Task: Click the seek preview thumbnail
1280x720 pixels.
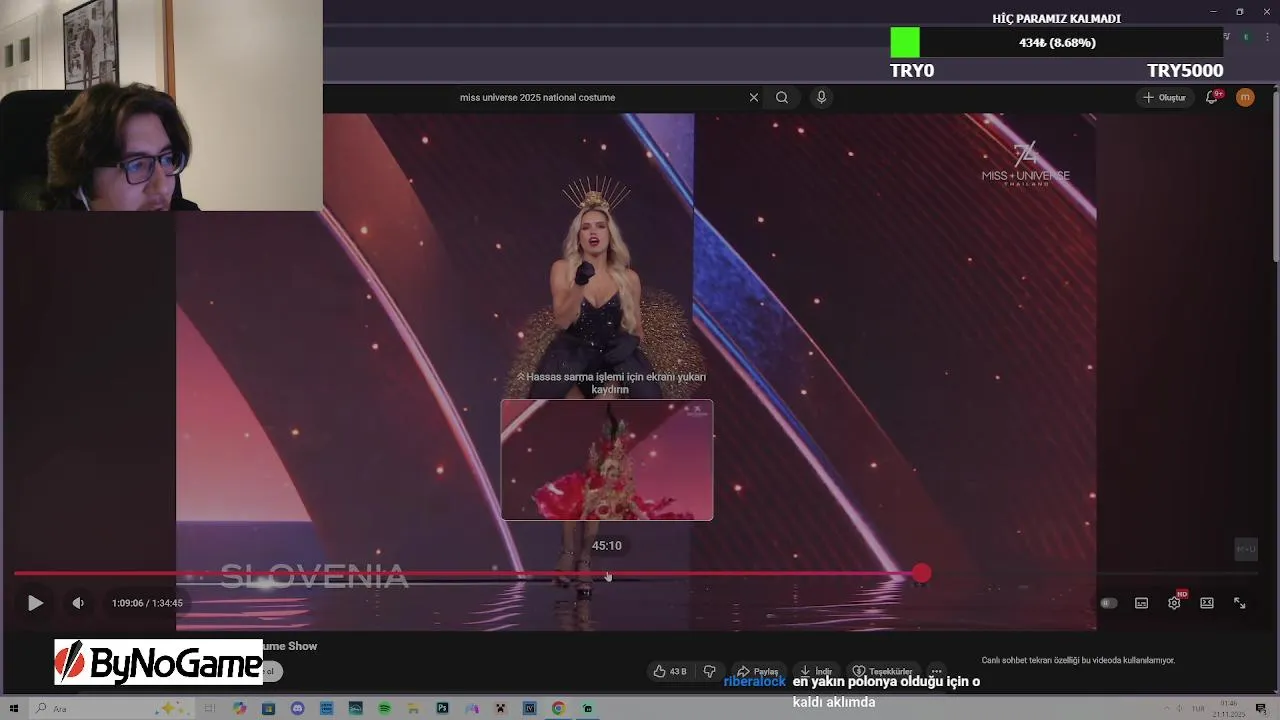Action: pyautogui.click(x=607, y=460)
